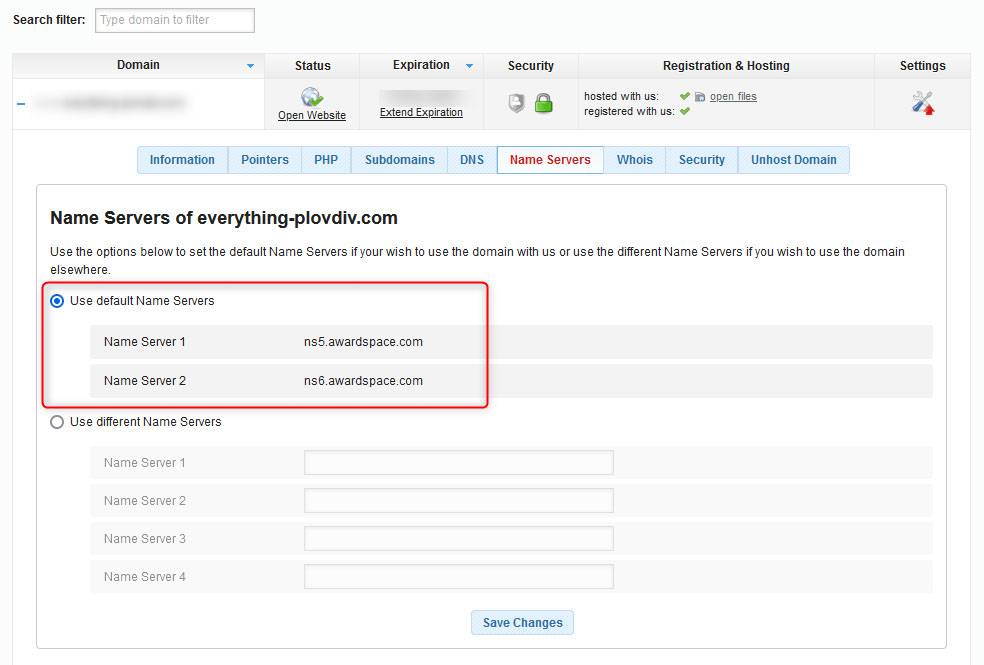This screenshot has height=665, width=984.
Task: Switch to the DNS tab
Action: (471, 159)
